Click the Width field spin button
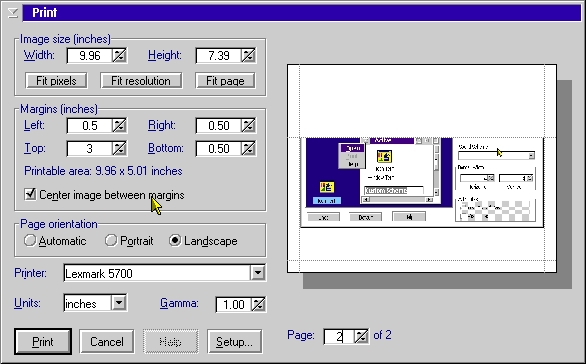This screenshot has height=364, width=586. pos(120,56)
